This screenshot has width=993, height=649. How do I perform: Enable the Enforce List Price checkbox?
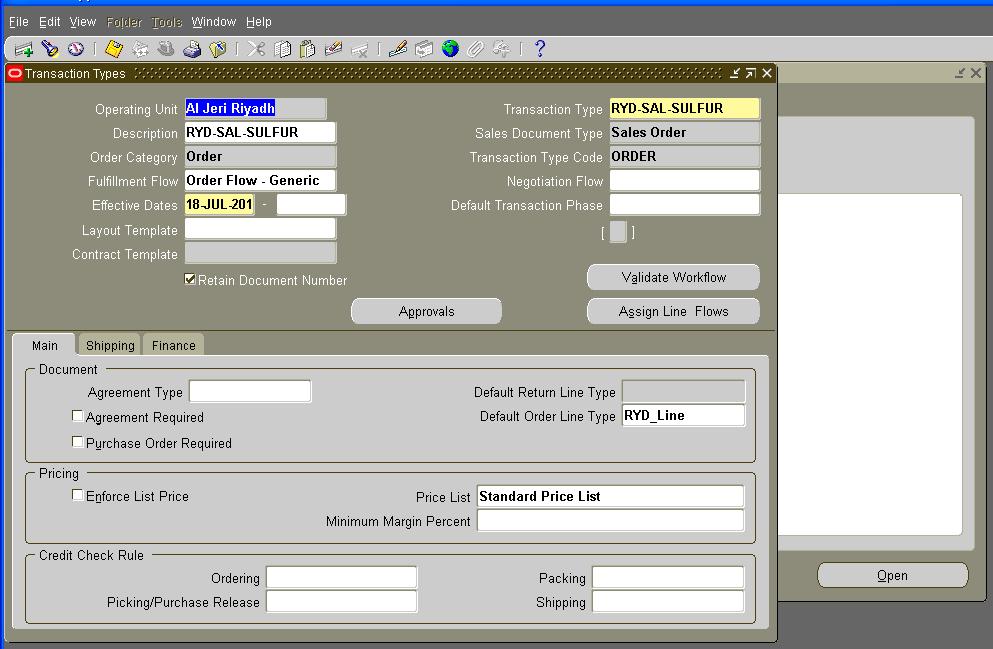click(77, 495)
